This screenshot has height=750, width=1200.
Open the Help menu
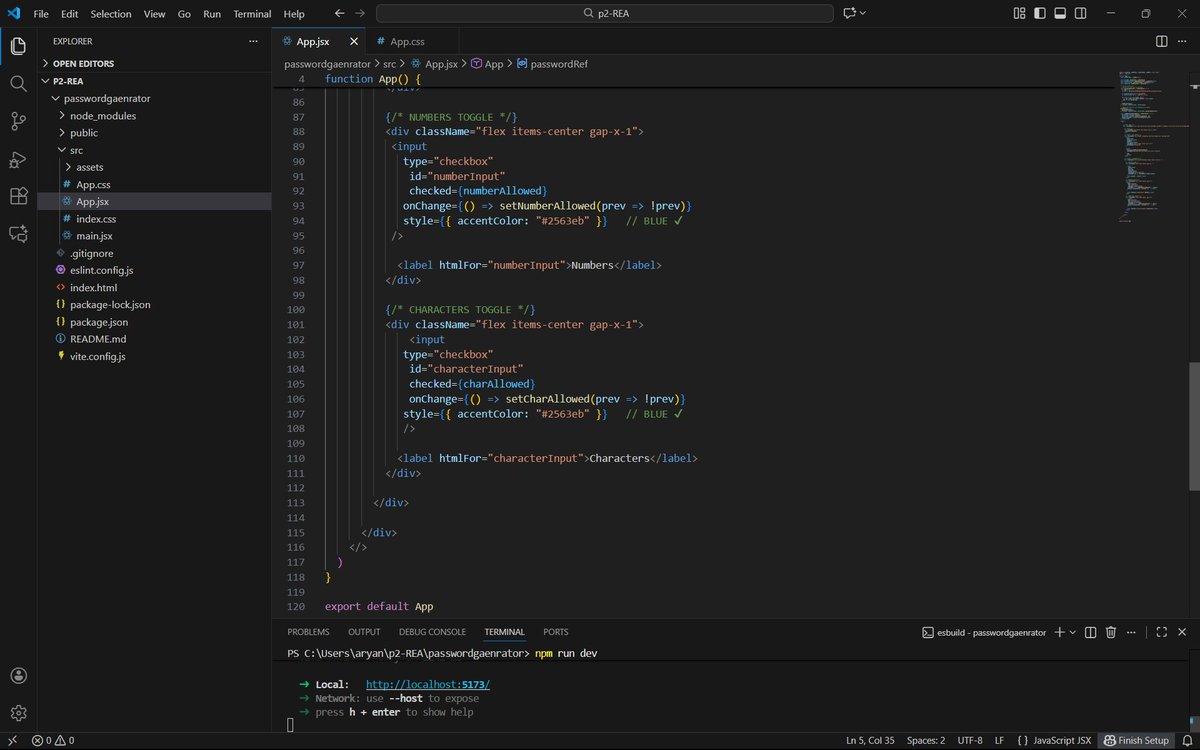coord(294,14)
